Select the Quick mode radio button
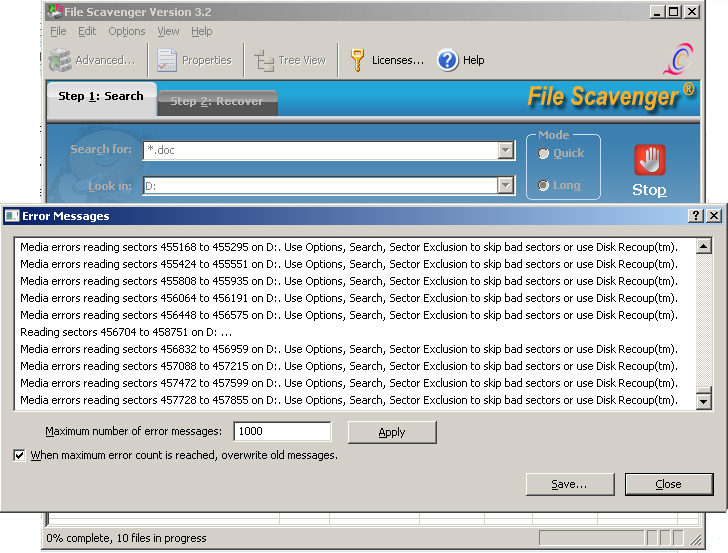 pos(543,154)
